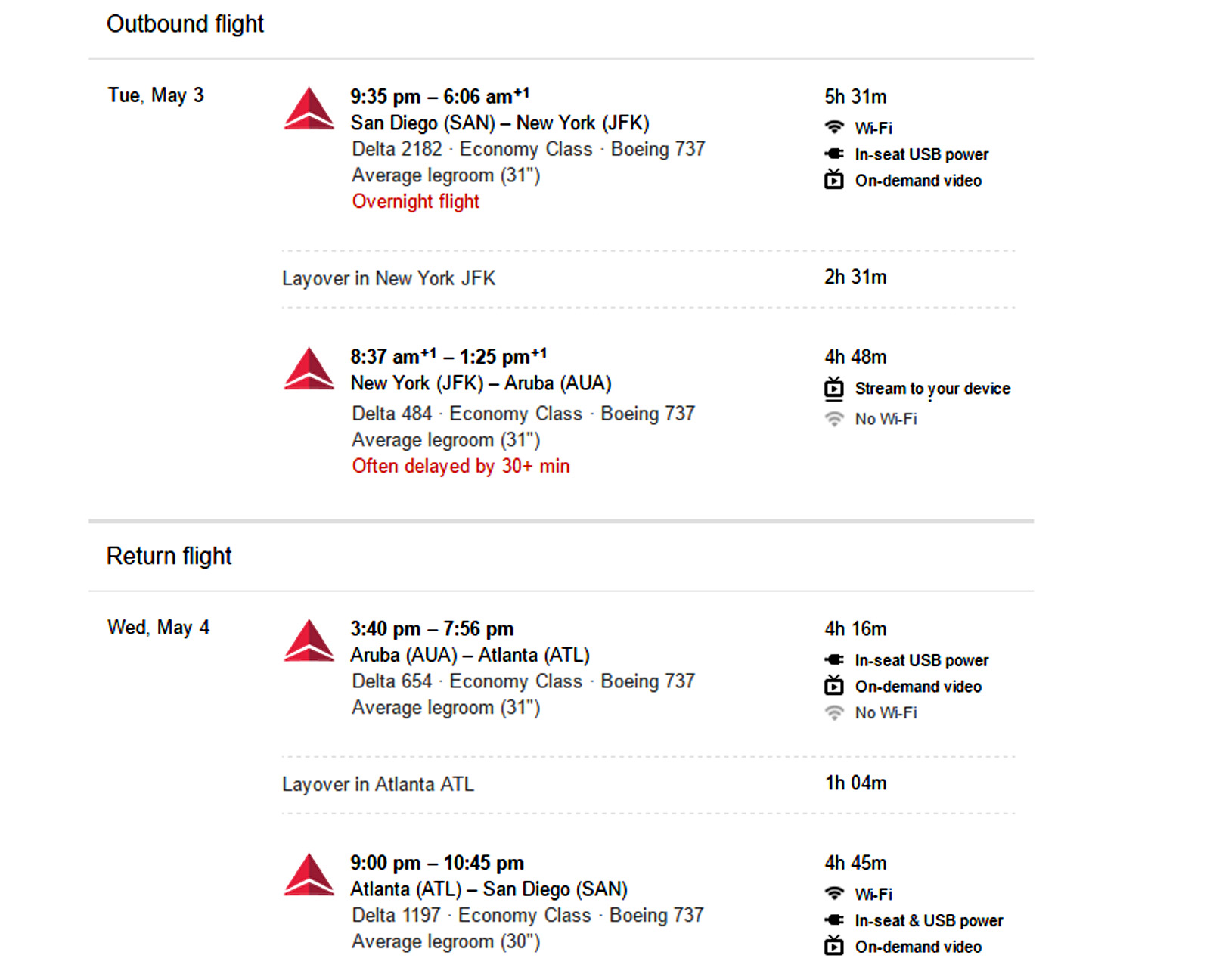
Task: Click On-demand video icon for Delta 2182
Action: pyautogui.click(x=834, y=180)
